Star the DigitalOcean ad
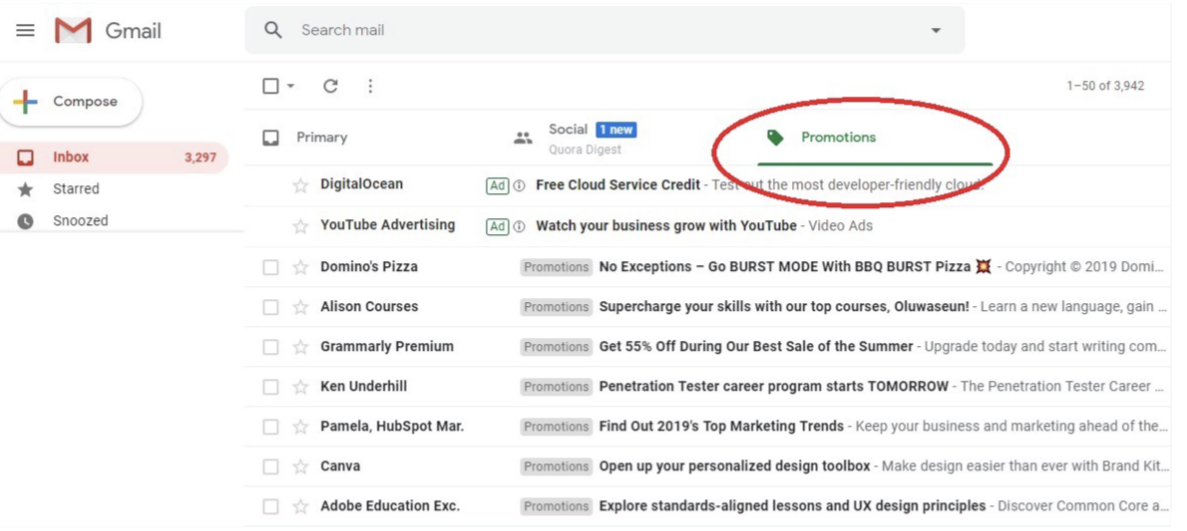This screenshot has height=531, width=1187. coord(301,185)
